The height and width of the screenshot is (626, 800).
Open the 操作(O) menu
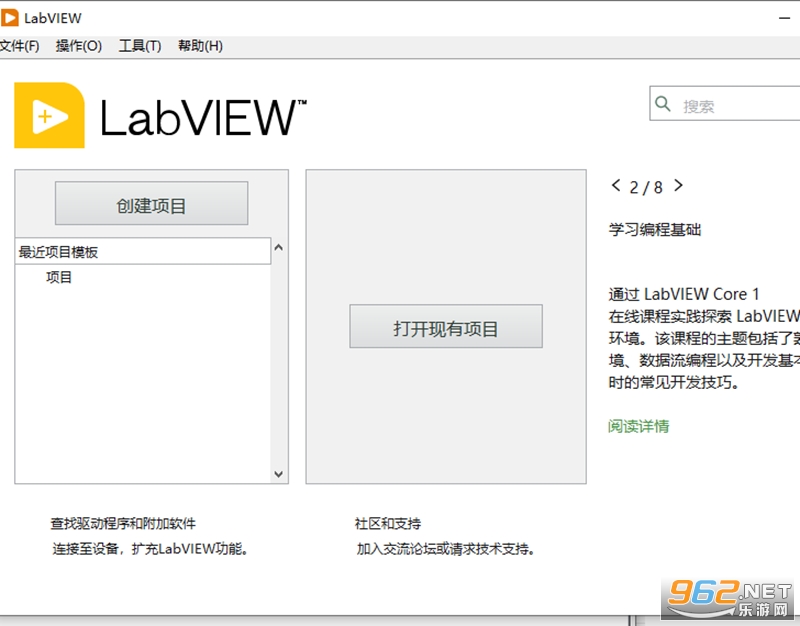(x=79, y=46)
